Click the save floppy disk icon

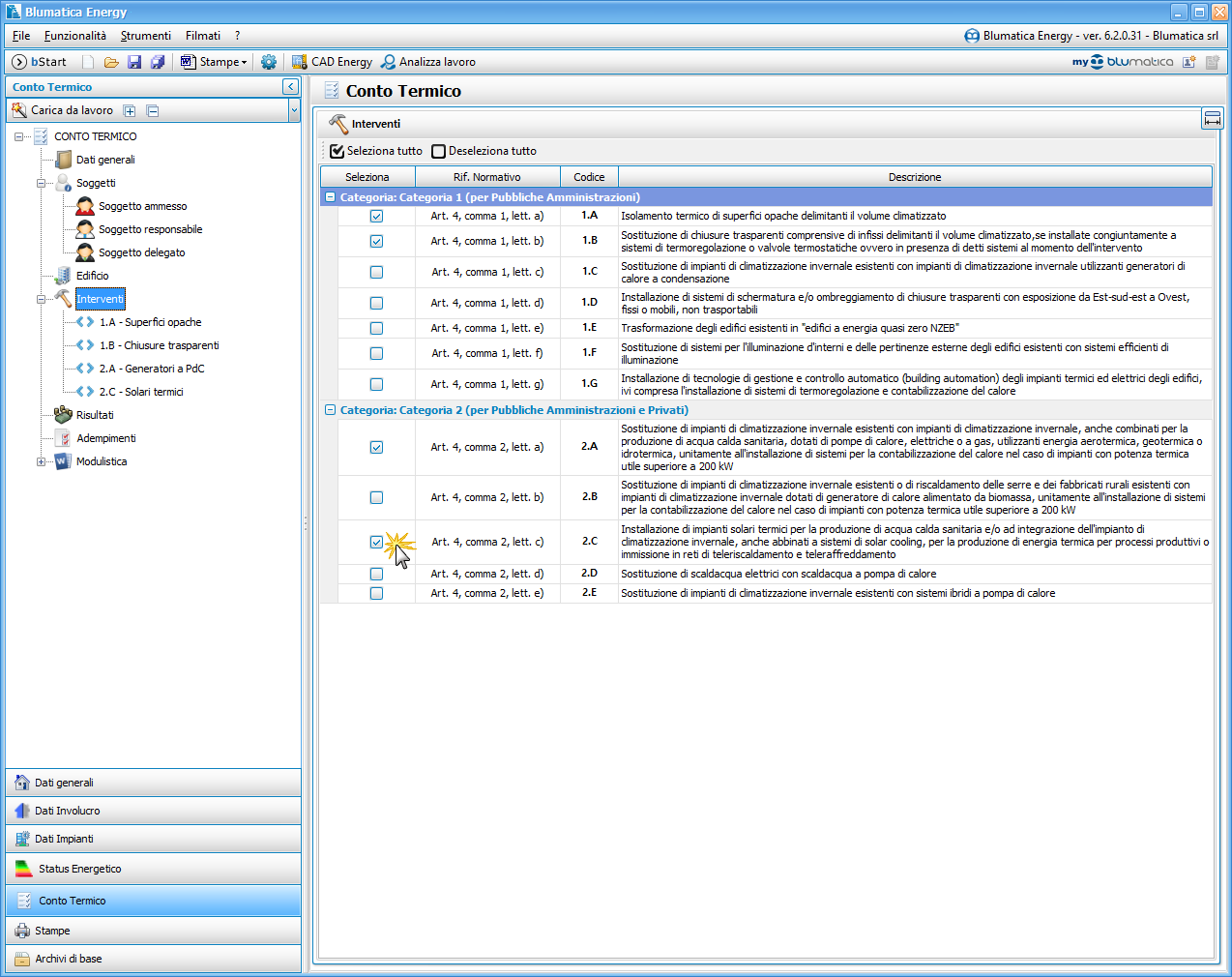pyautogui.click(x=134, y=62)
